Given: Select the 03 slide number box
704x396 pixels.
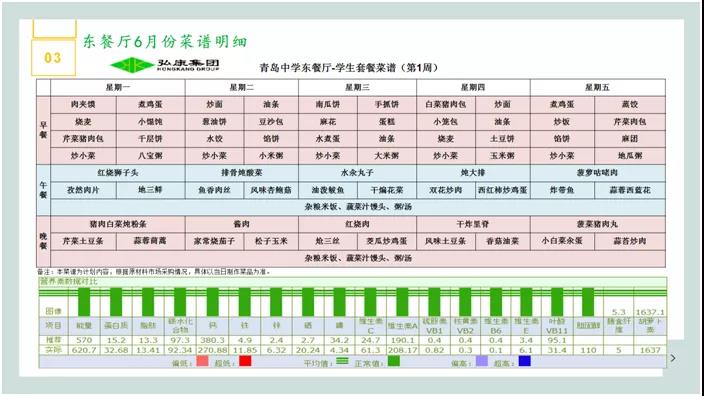Looking at the screenshot, I should 53,58.
